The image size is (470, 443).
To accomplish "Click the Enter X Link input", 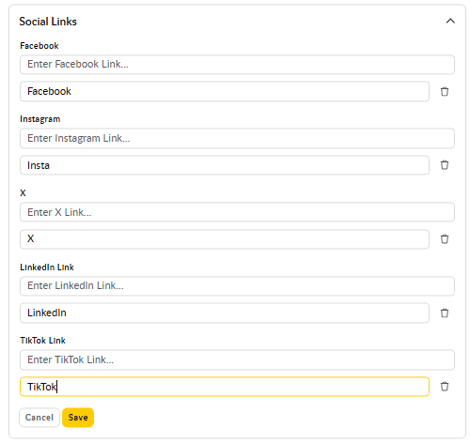I will [237, 212].
